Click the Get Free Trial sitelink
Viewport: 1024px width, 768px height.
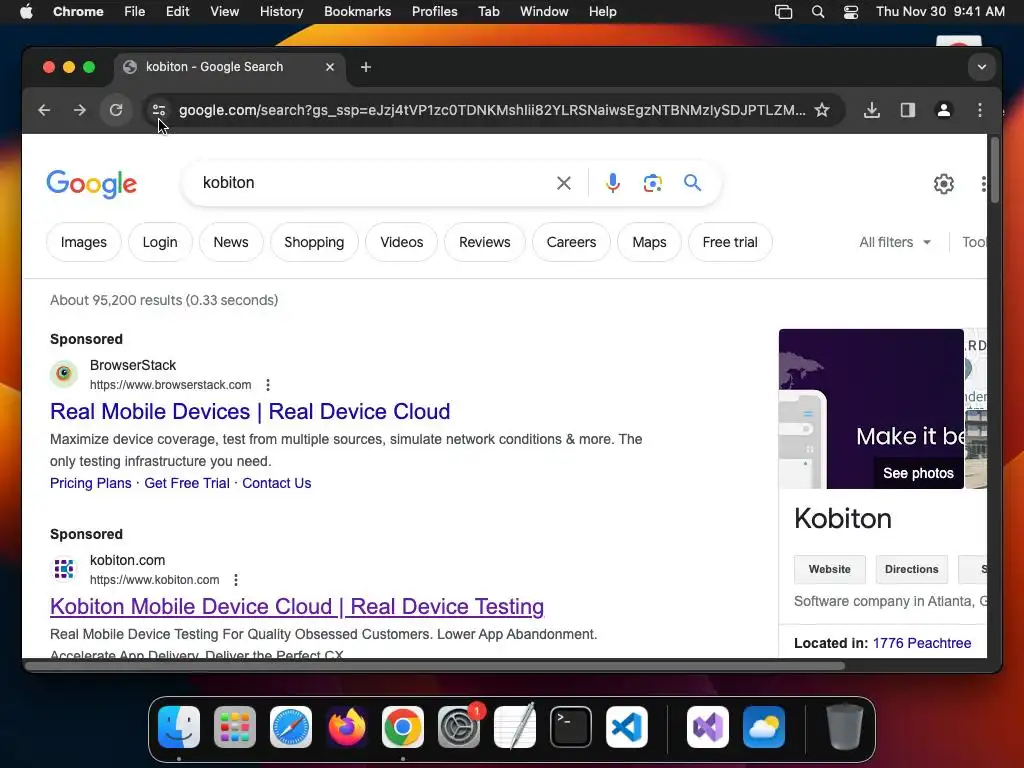(187, 483)
